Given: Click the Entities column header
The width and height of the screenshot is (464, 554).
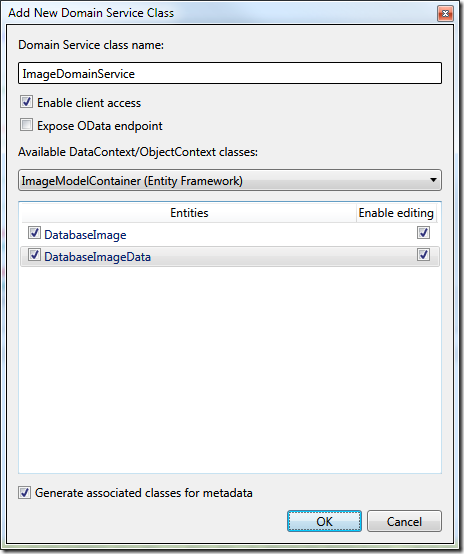Looking at the screenshot, I should pos(189,213).
